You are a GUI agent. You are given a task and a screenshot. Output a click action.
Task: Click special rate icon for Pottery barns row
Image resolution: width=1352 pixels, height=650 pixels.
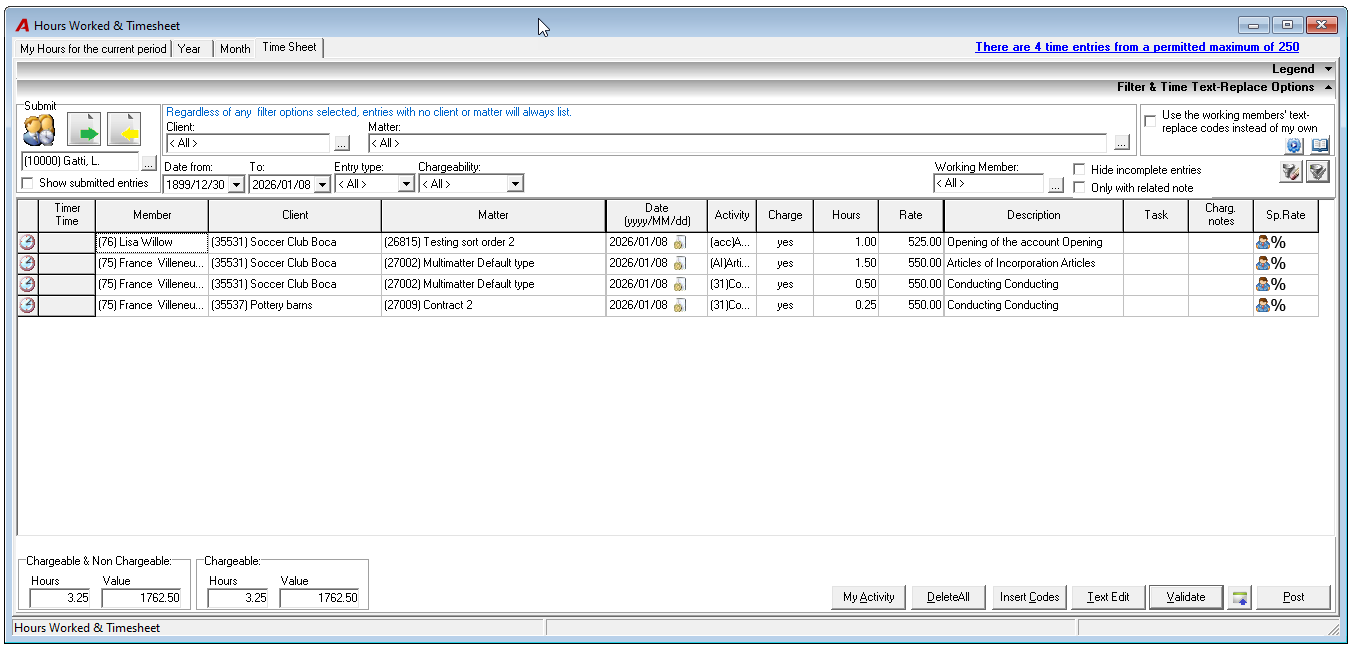1271,305
